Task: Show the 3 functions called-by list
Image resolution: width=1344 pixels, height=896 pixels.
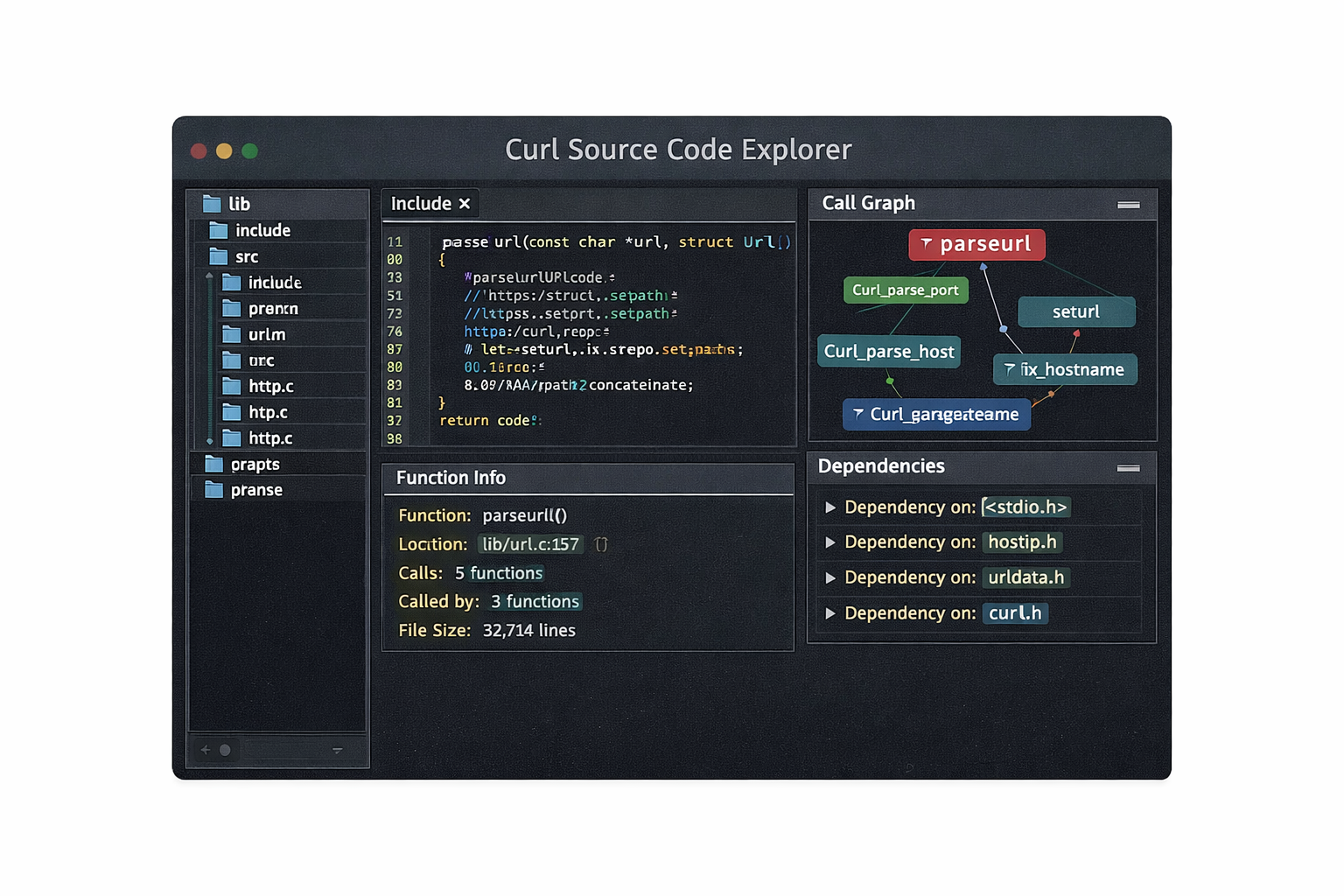Action: pos(535,602)
